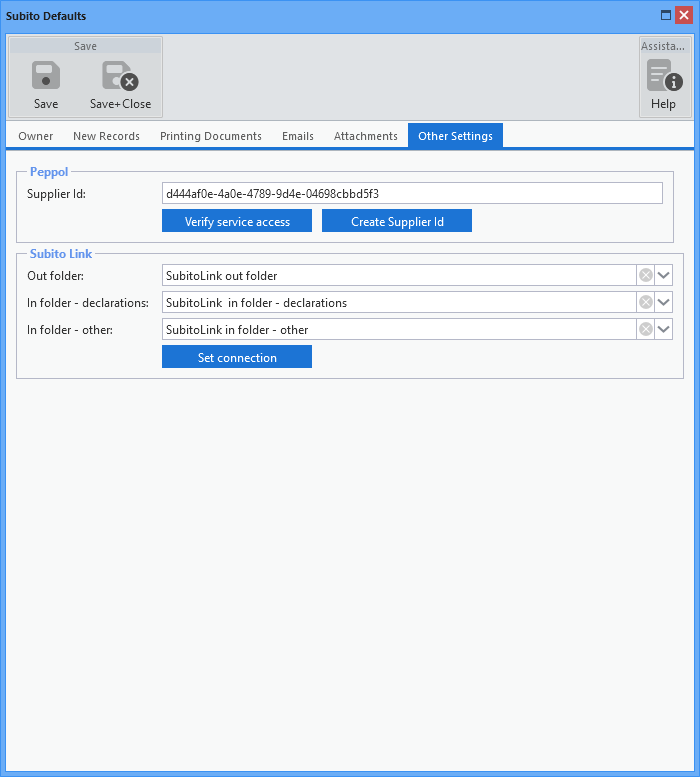Clear the Out folder field
This screenshot has height=777, width=700.
[x=646, y=275]
